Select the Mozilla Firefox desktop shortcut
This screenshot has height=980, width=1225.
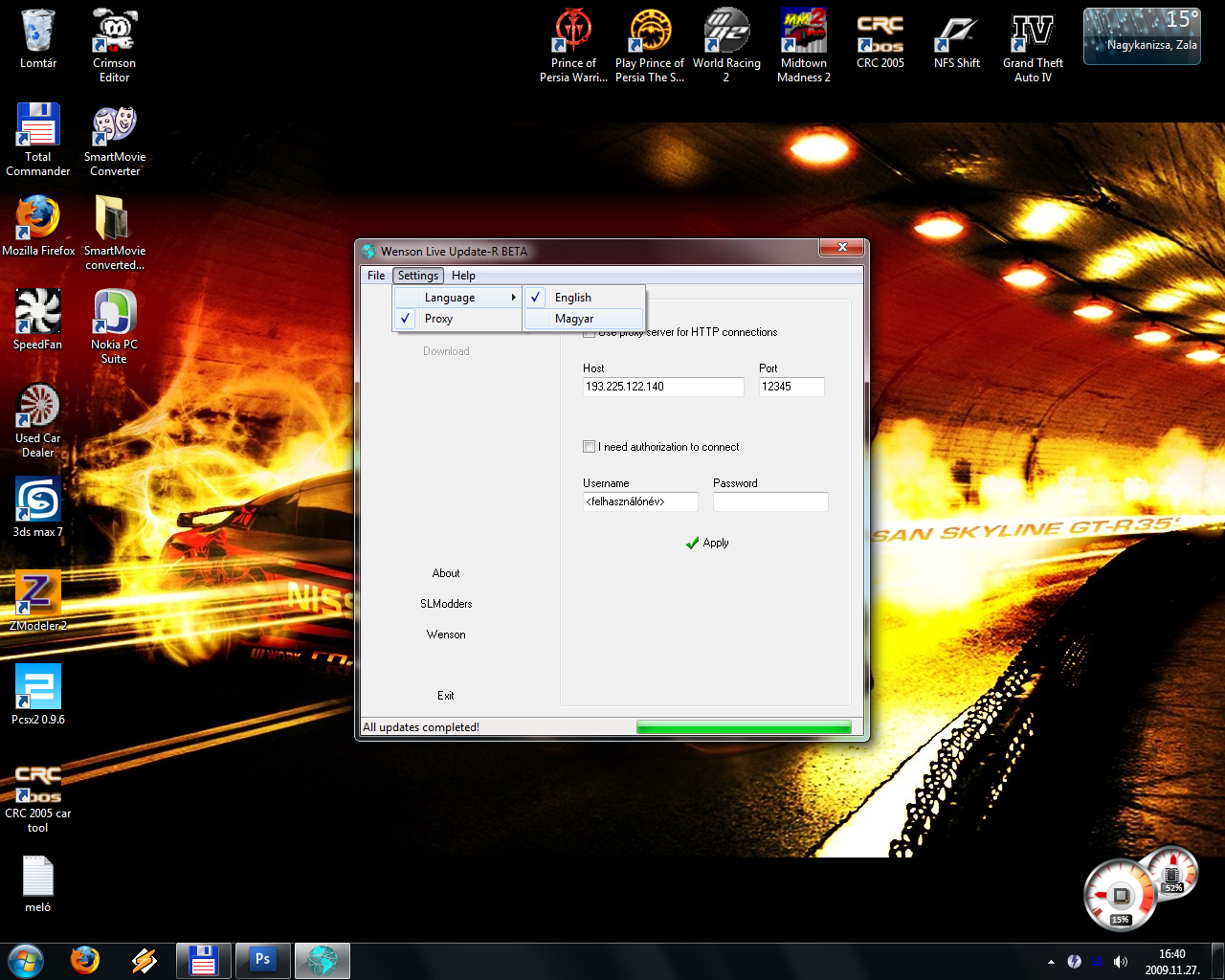[38, 227]
